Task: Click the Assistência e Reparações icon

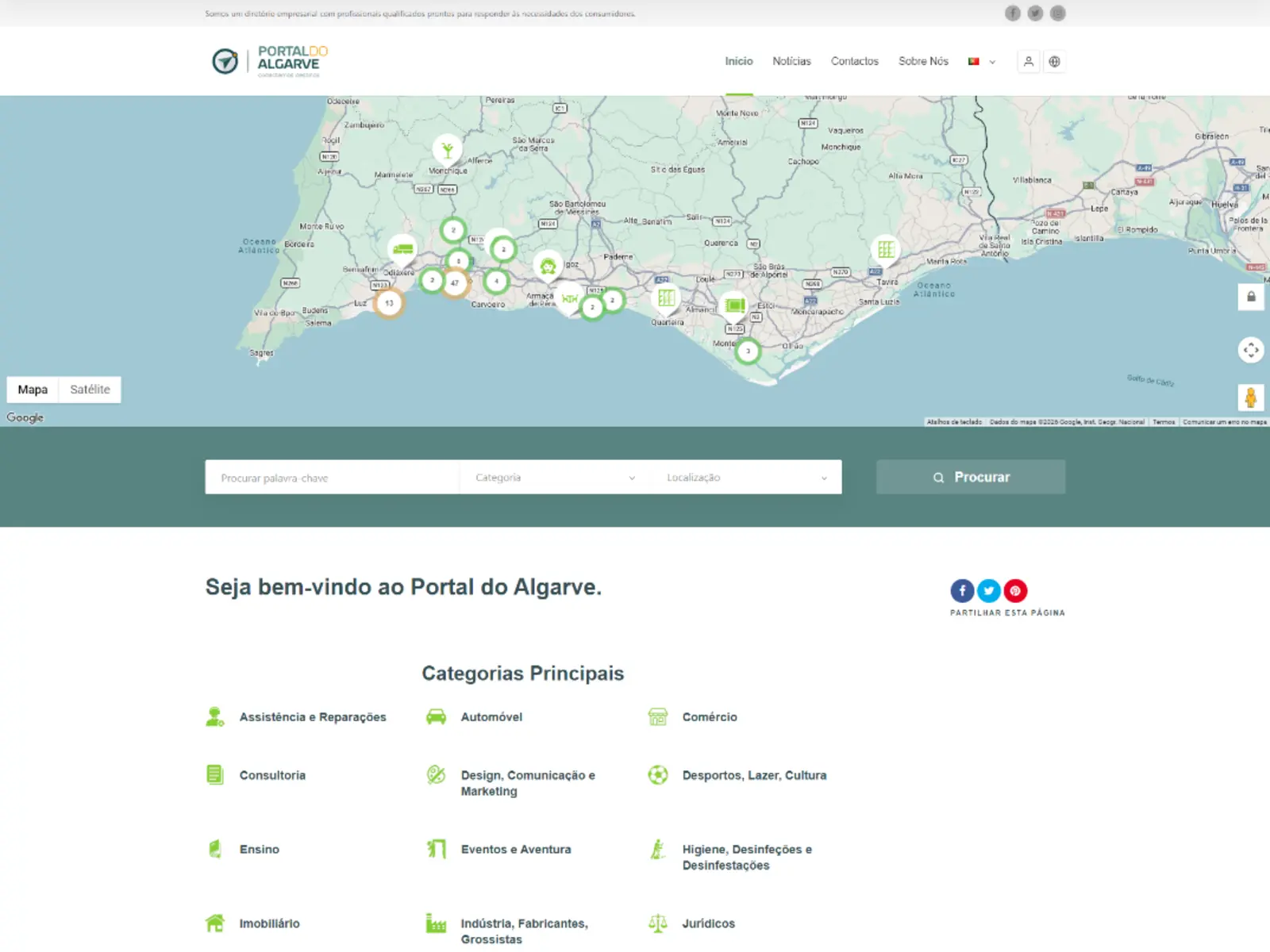Action: pyautogui.click(x=214, y=716)
